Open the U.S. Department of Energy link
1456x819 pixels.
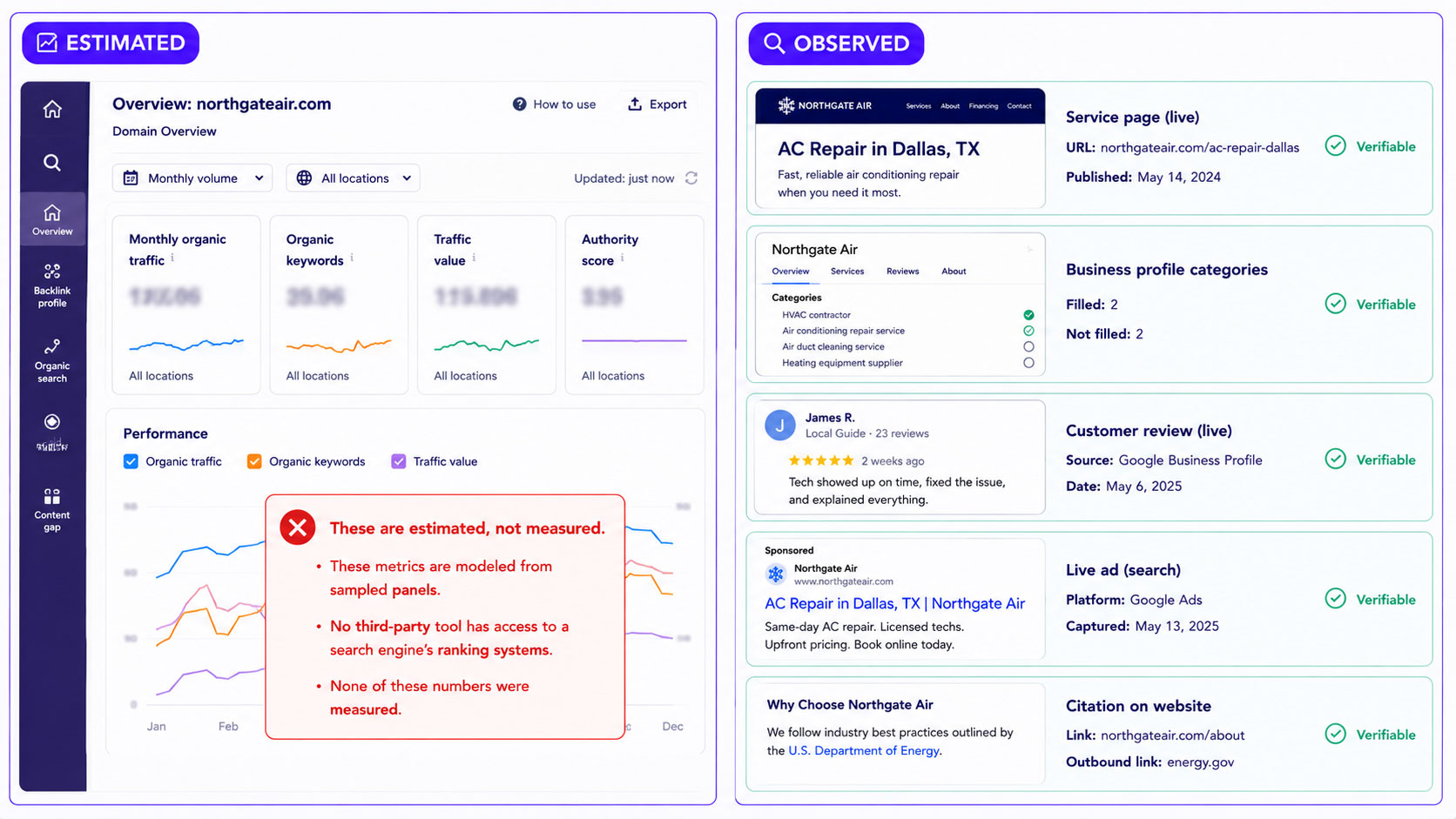(864, 750)
